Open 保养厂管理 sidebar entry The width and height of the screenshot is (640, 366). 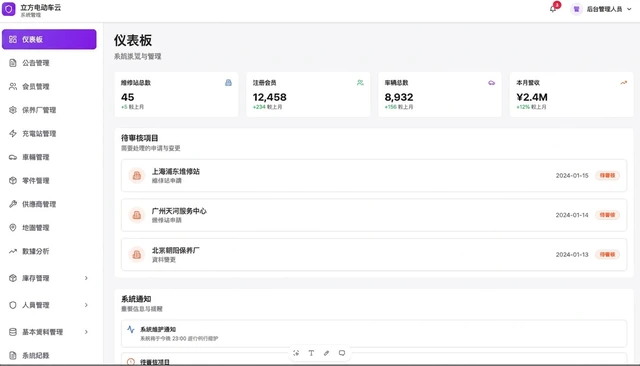tap(49, 110)
